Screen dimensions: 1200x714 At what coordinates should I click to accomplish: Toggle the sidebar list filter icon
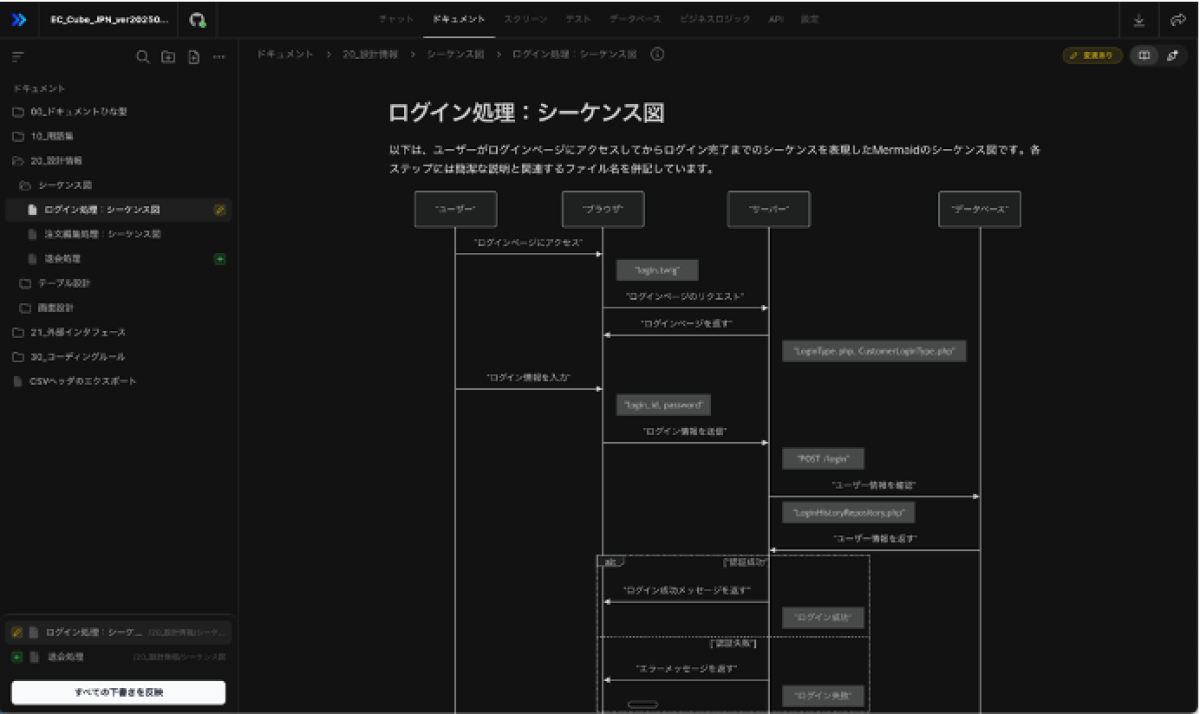coord(18,57)
